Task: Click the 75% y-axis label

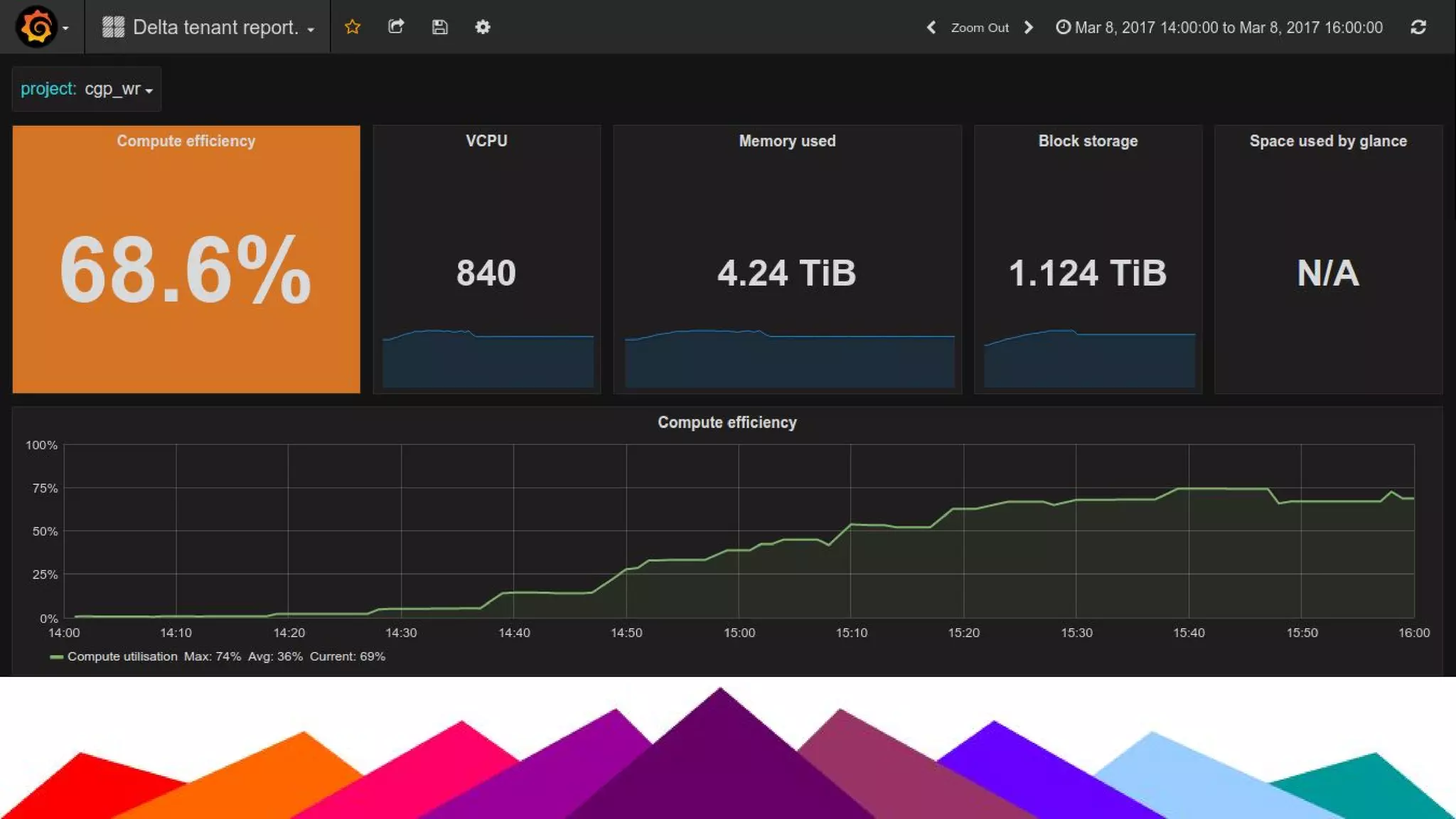Action: pyautogui.click(x=45, y=488)
